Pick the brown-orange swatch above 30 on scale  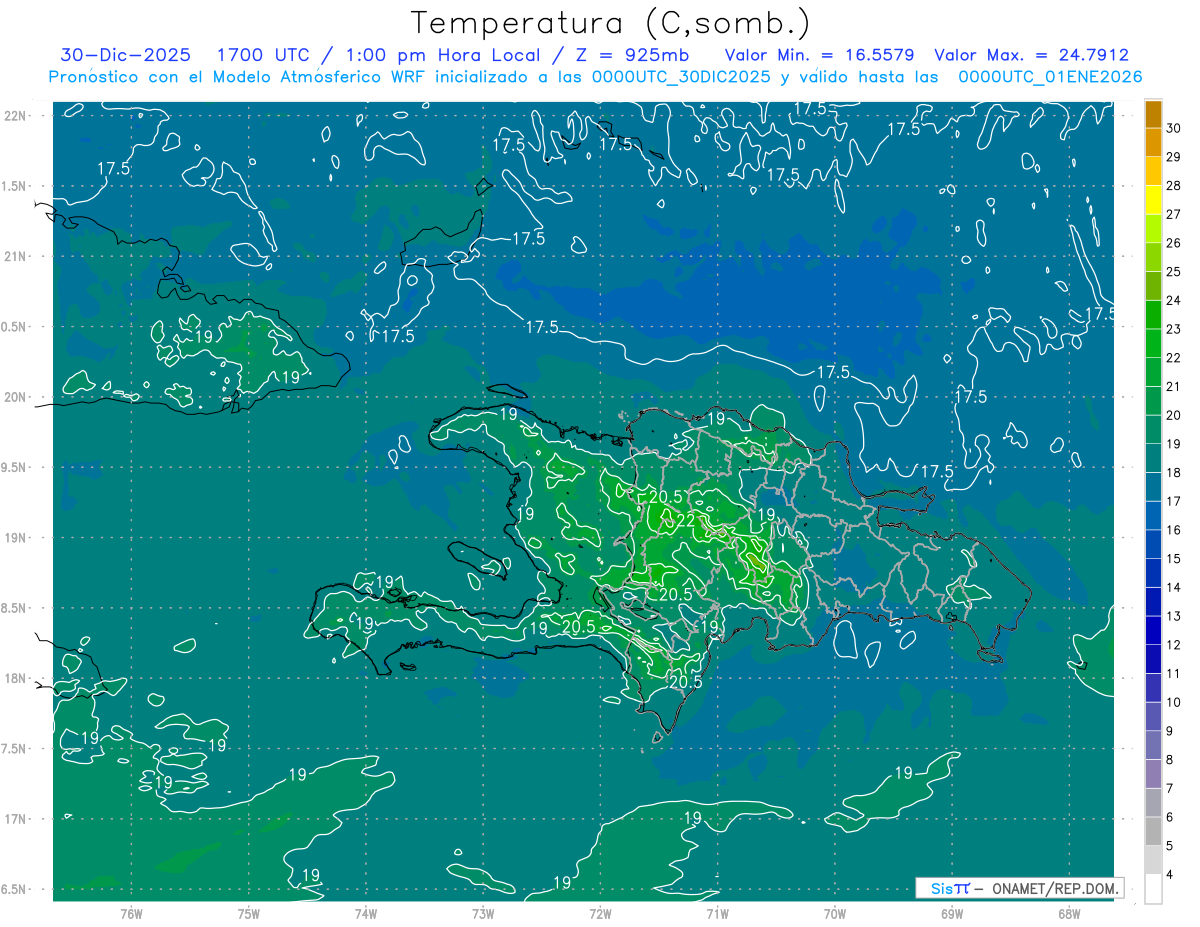[1153, 114]
